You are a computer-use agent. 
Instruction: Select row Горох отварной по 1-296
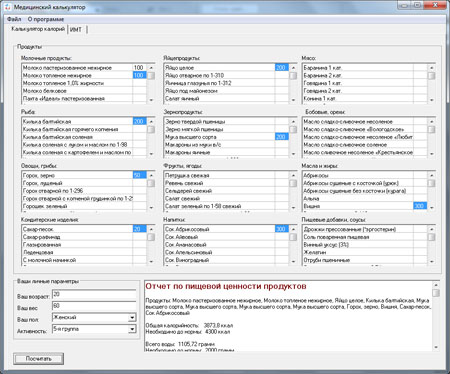pos(84,191)
